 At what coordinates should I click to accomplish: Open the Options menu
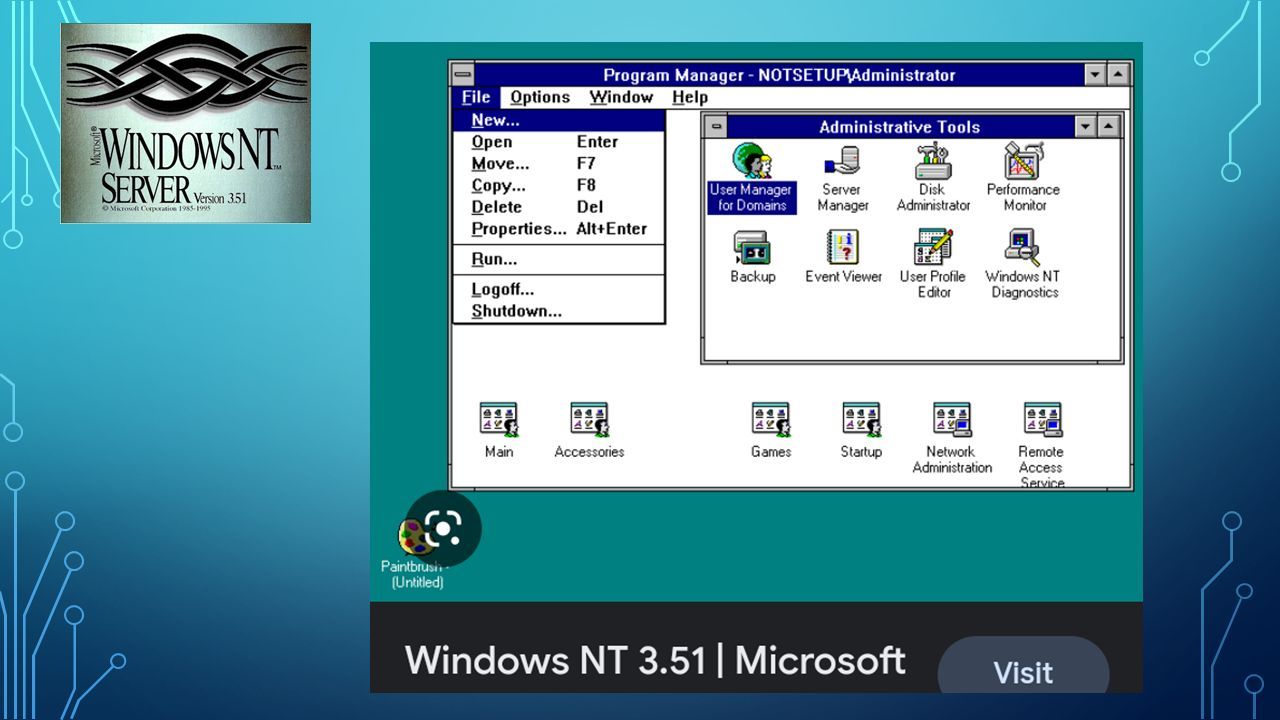pos(540,97)
